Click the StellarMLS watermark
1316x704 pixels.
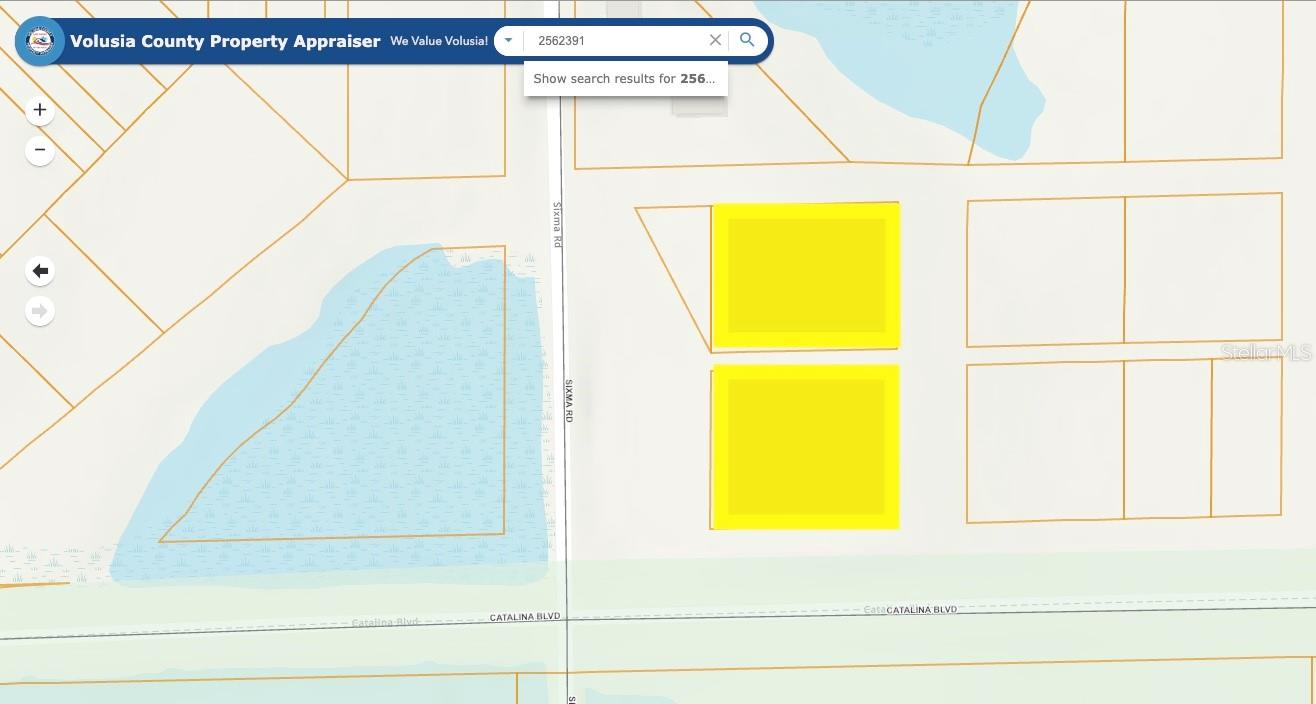pos(1266,352)
